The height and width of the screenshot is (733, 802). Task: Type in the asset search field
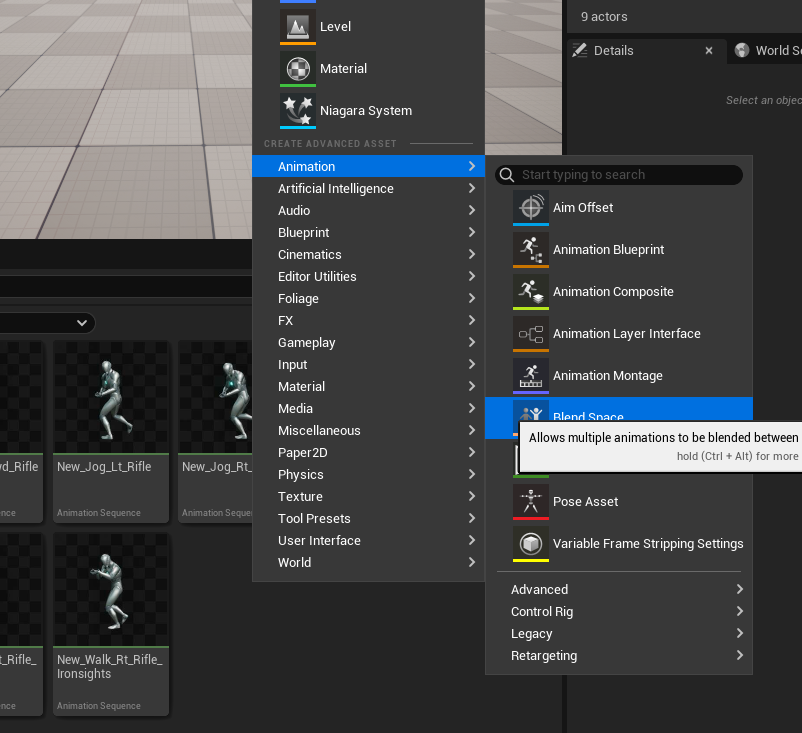[619, 175]
